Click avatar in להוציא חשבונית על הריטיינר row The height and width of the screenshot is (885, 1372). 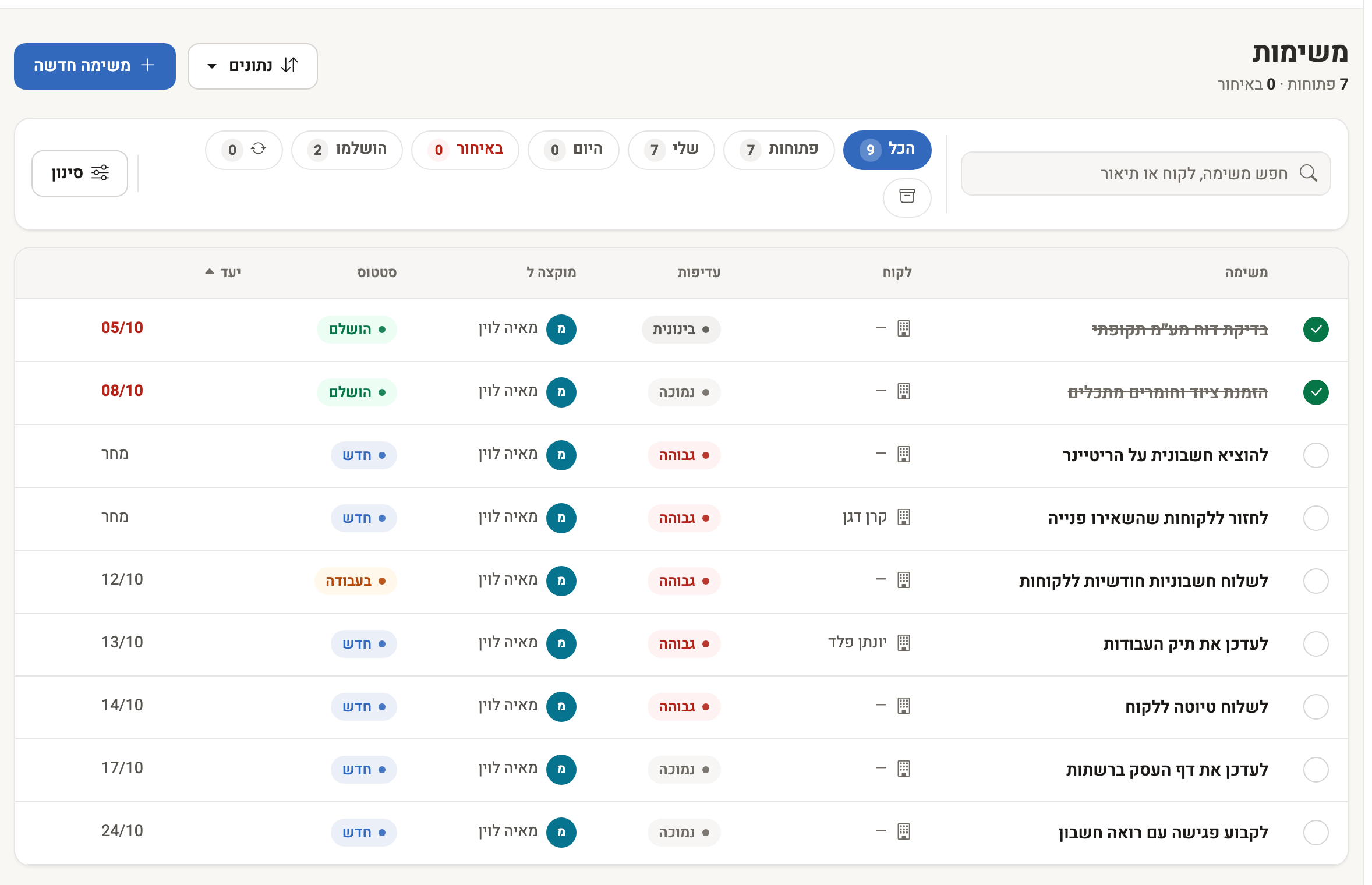pos(561,455)
